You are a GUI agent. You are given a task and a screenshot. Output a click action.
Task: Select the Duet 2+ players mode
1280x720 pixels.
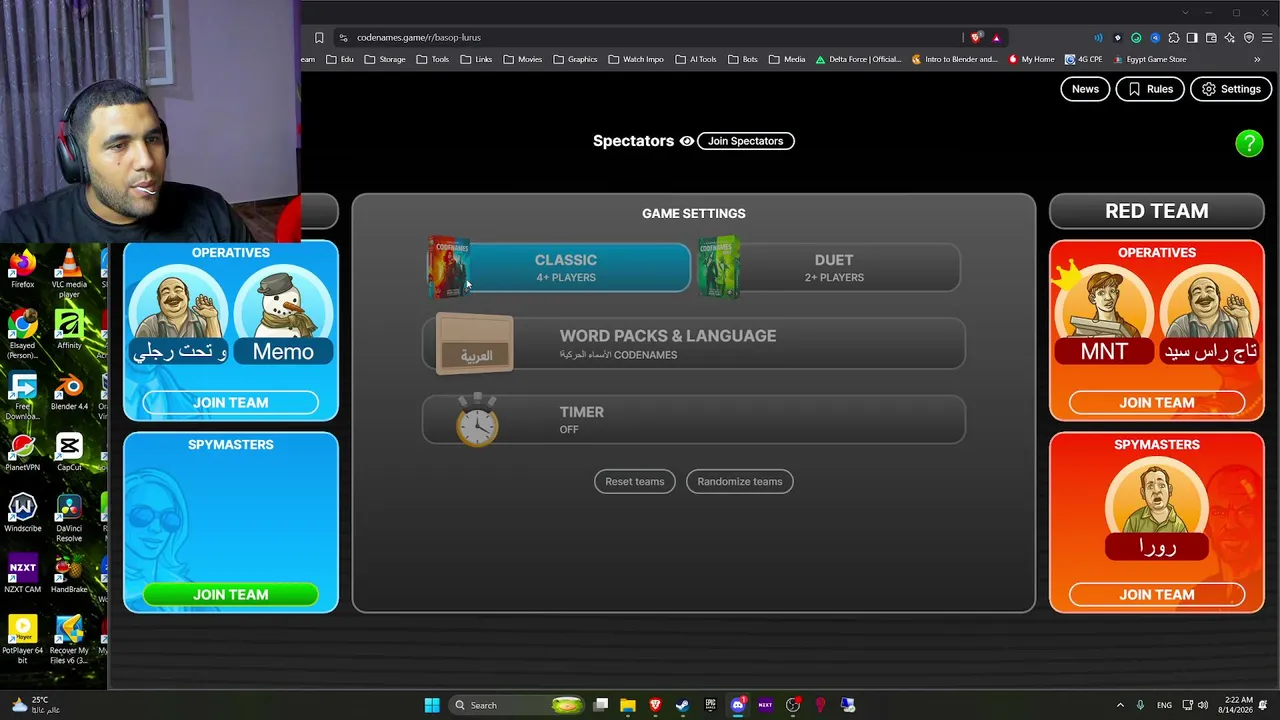(834, 267)
